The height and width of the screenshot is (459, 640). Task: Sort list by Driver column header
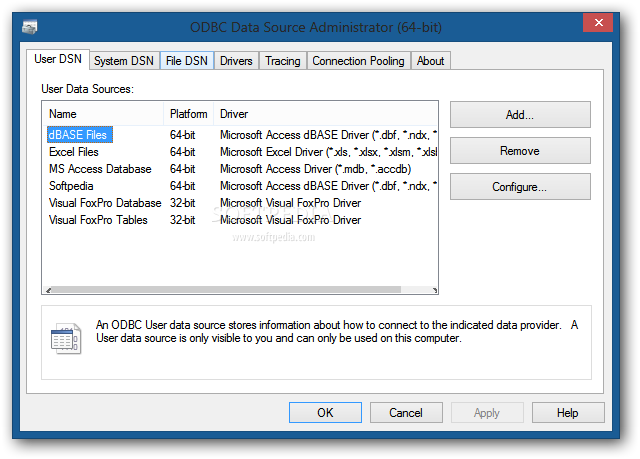(x=325, y=114)
